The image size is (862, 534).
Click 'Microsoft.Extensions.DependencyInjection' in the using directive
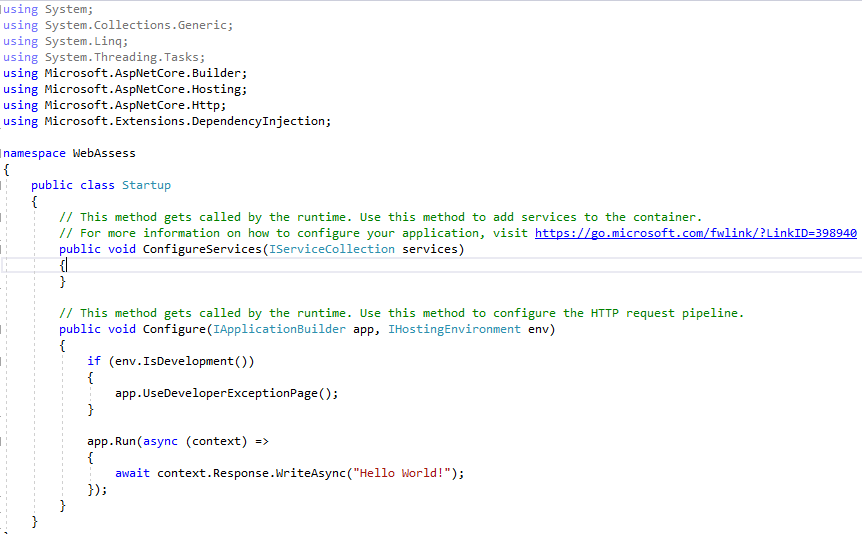click(x=185, y=121)
